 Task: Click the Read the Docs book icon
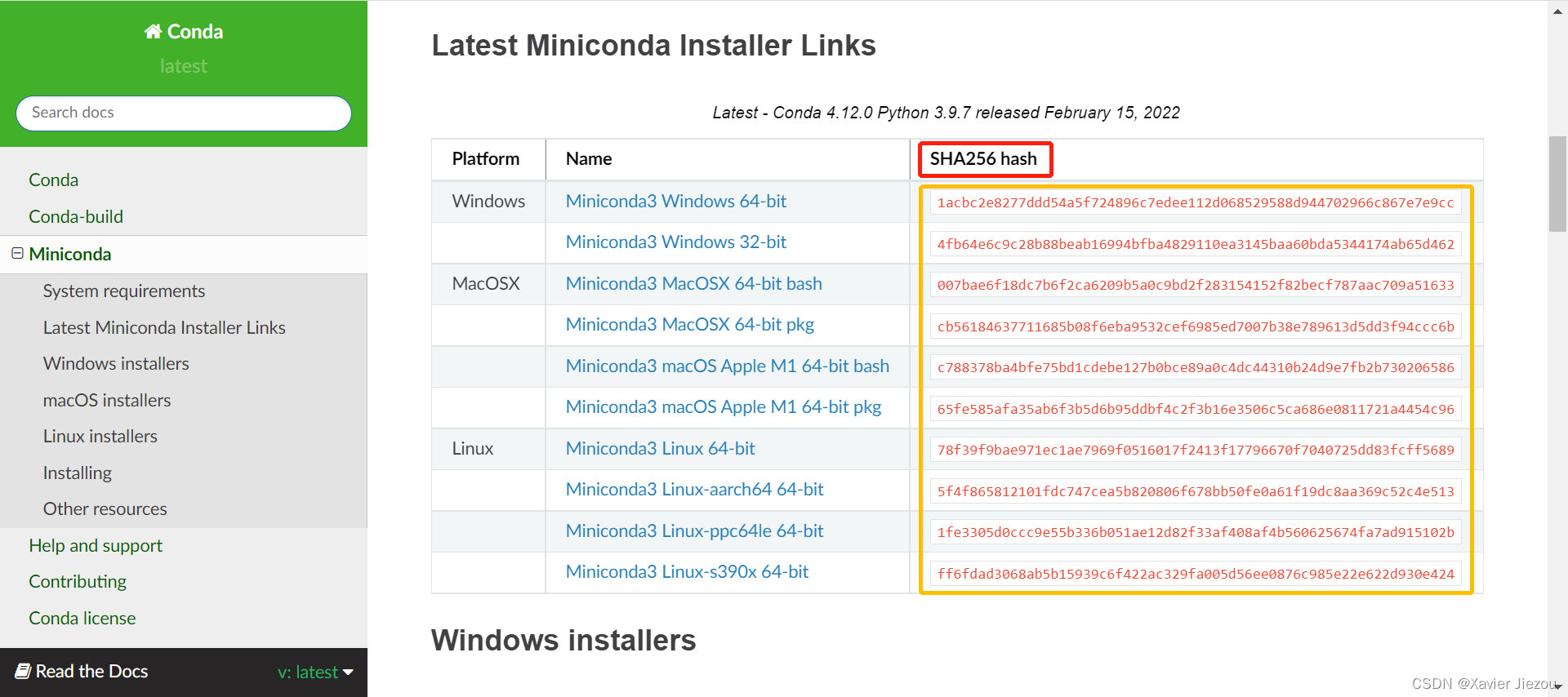[23, 671]
